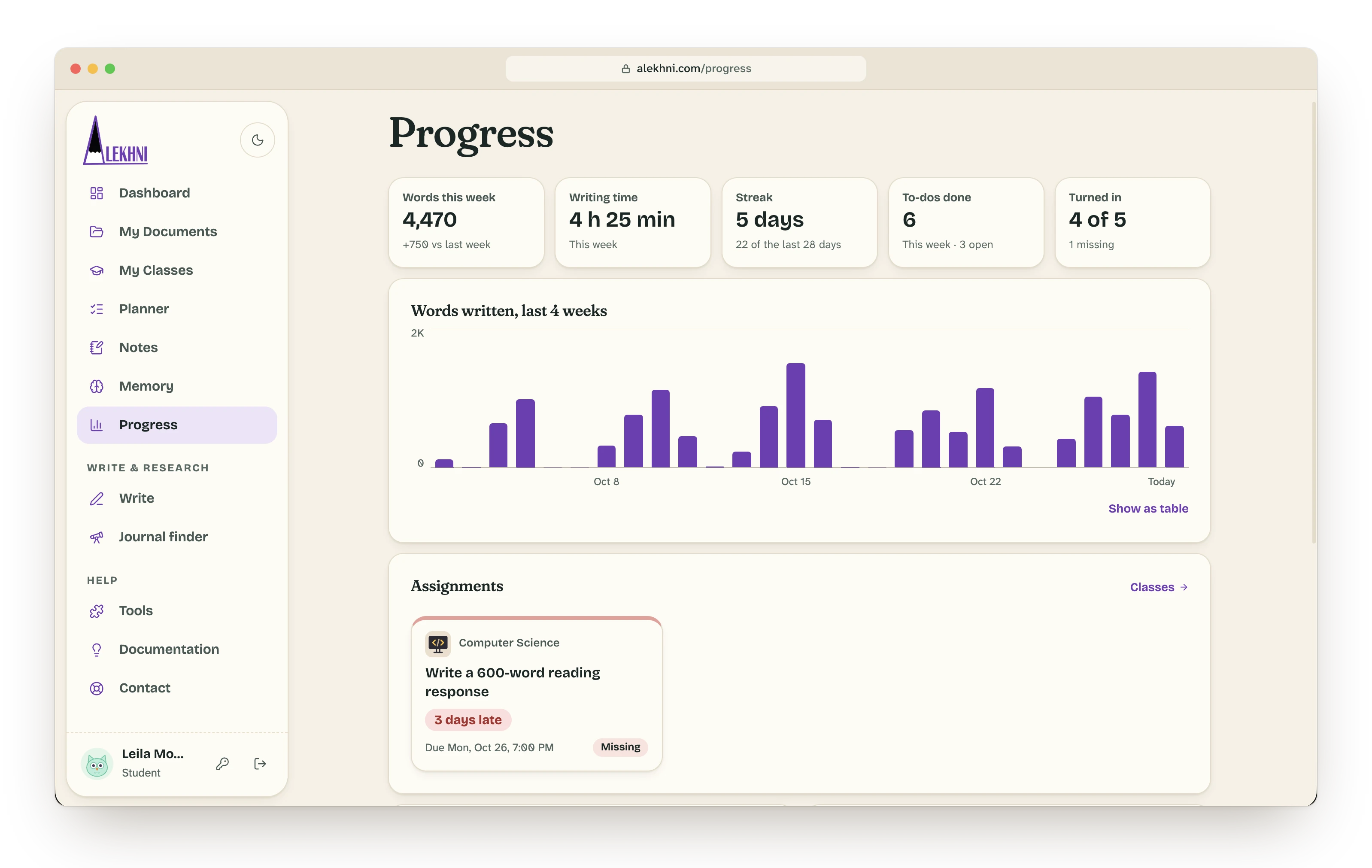The image size is (1372, 868).
Task: Click the Show as table link
Action: (x=1147, y=508)
